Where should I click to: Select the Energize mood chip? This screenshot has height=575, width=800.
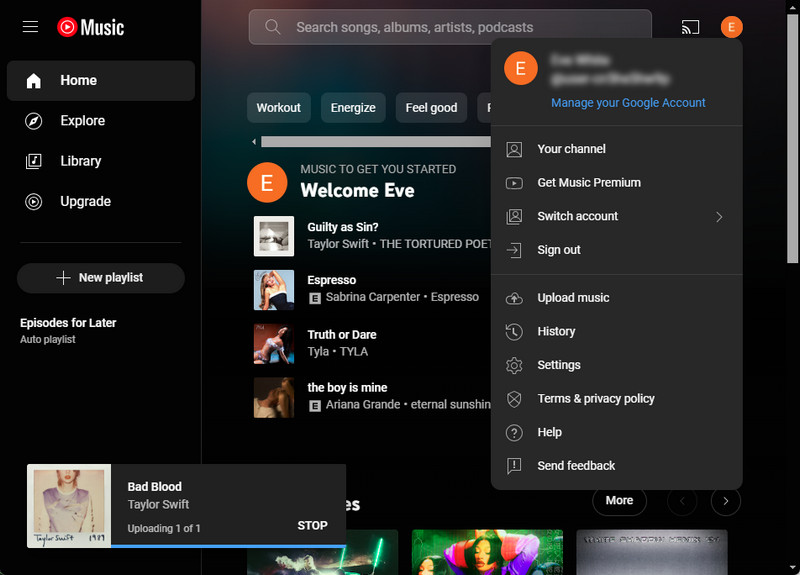(353, 108)
